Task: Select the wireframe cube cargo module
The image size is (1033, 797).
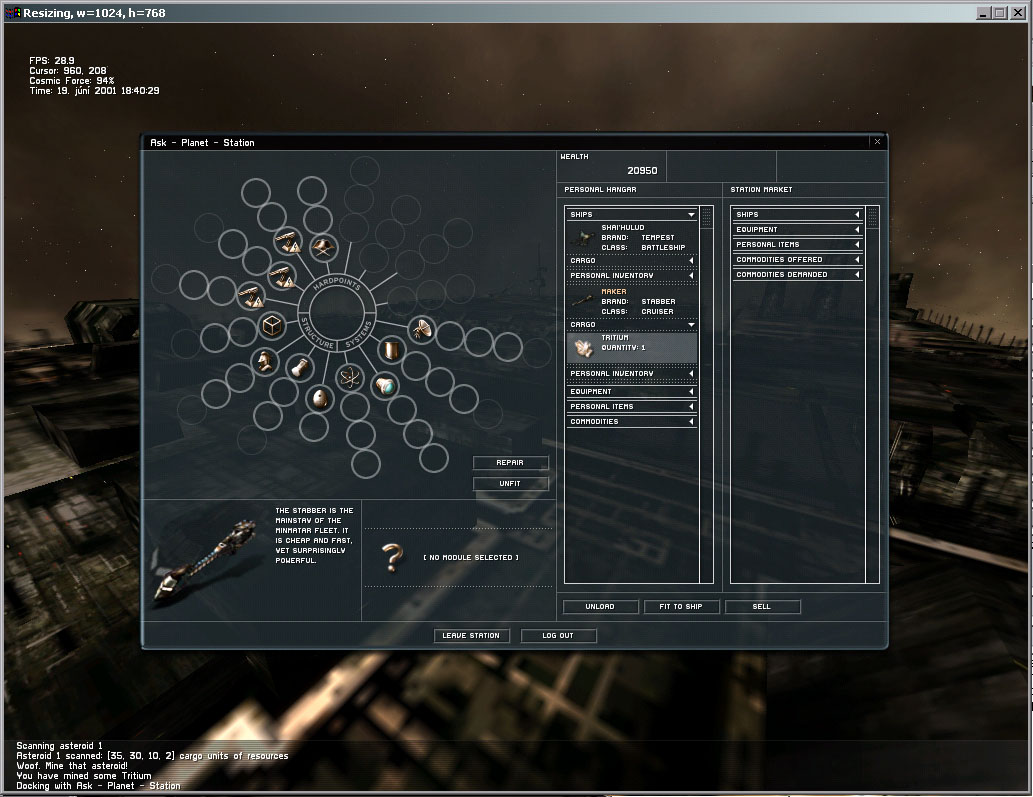Action: pos(272,325)
